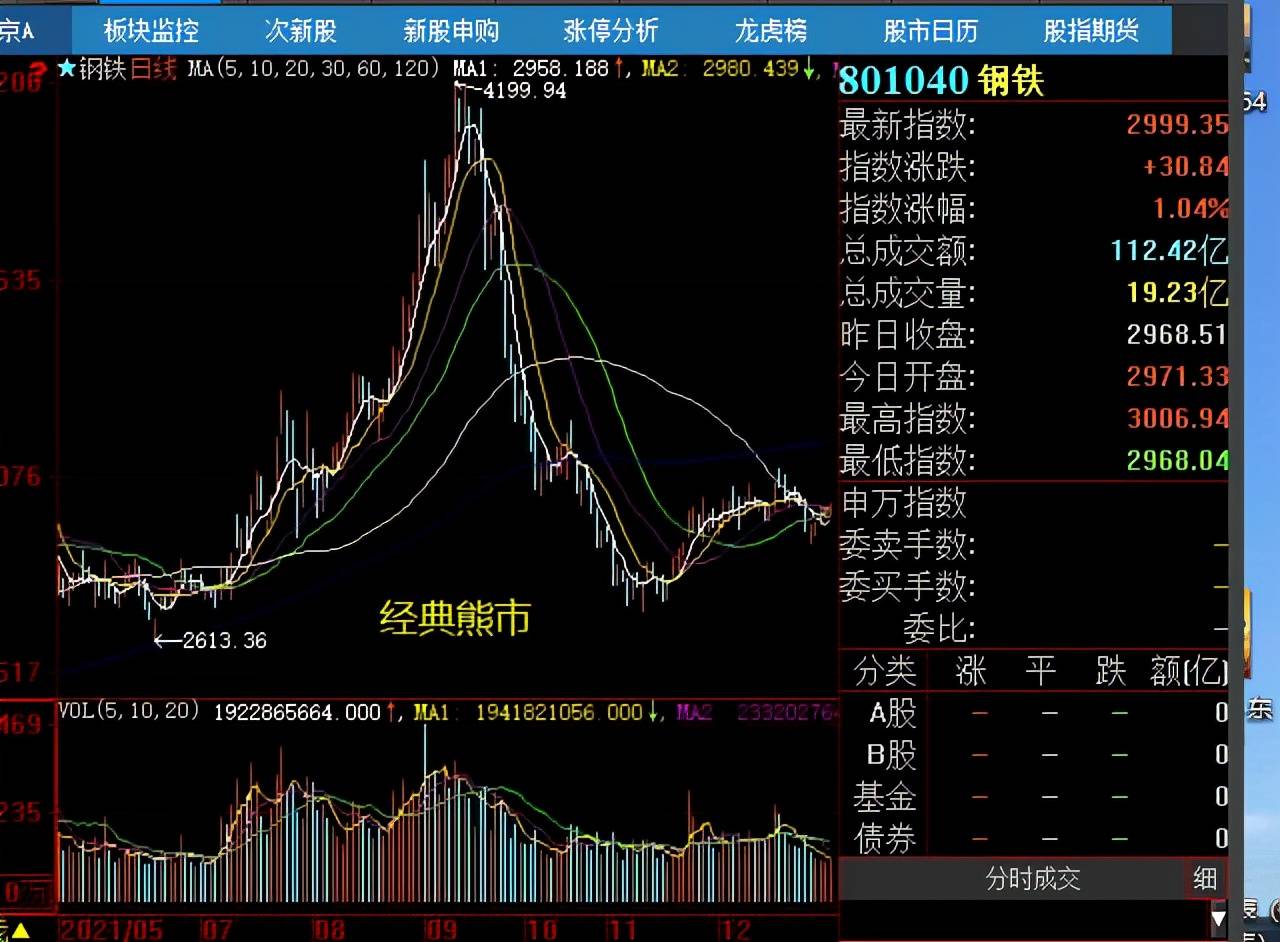Click the 总成交量 value 19.23亿
Viewport: 1280px width, 942px height.
point(1179,292)
